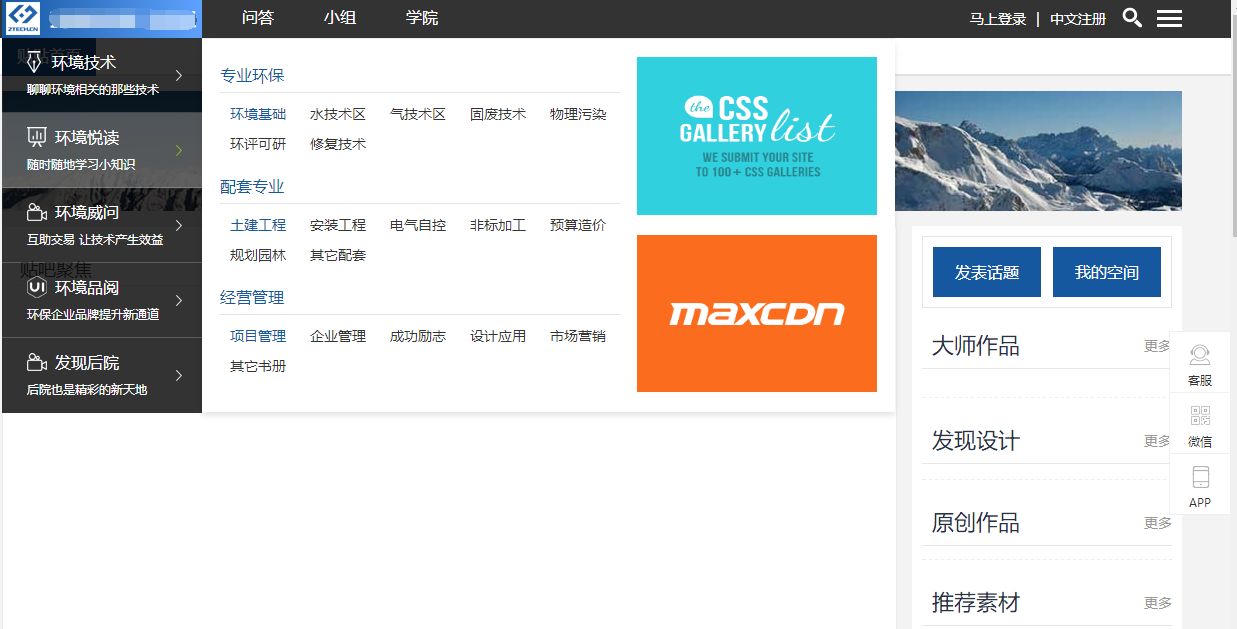Open the 问答 nav item
The width and height of the screenshot is (1237, 629).
(x=258, y=18)
